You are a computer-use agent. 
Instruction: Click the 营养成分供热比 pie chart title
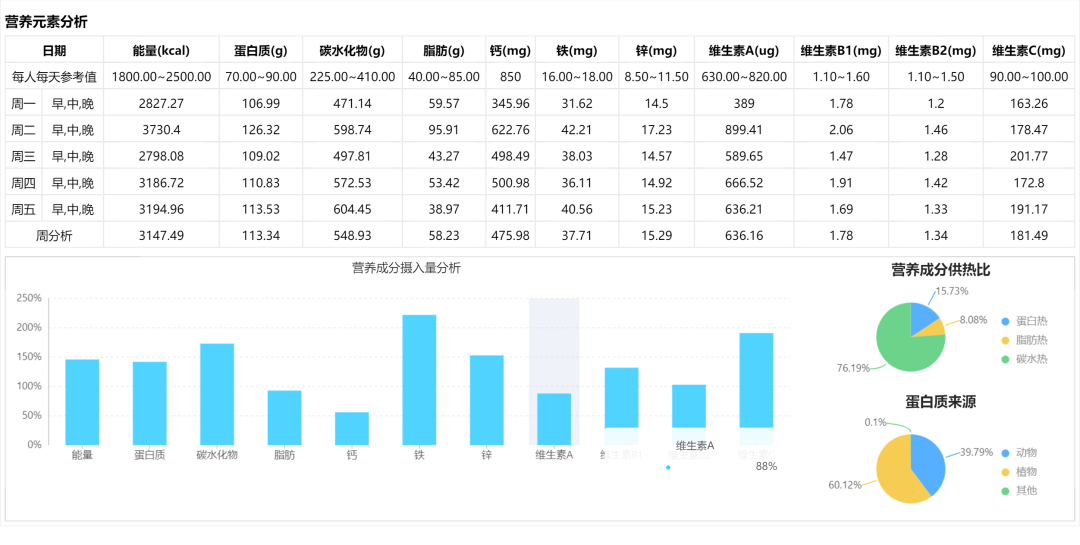tap(940, 270)
